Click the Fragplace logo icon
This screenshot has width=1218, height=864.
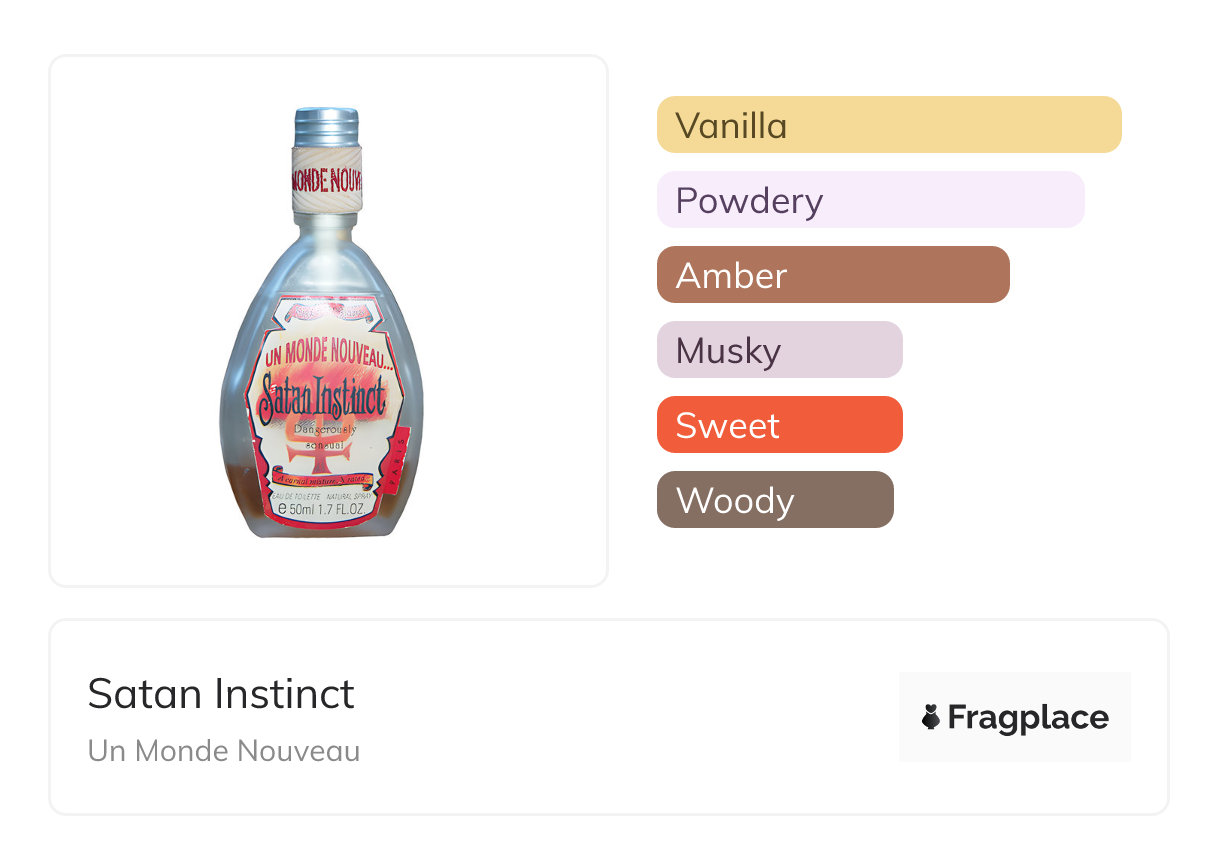point(931,717)
